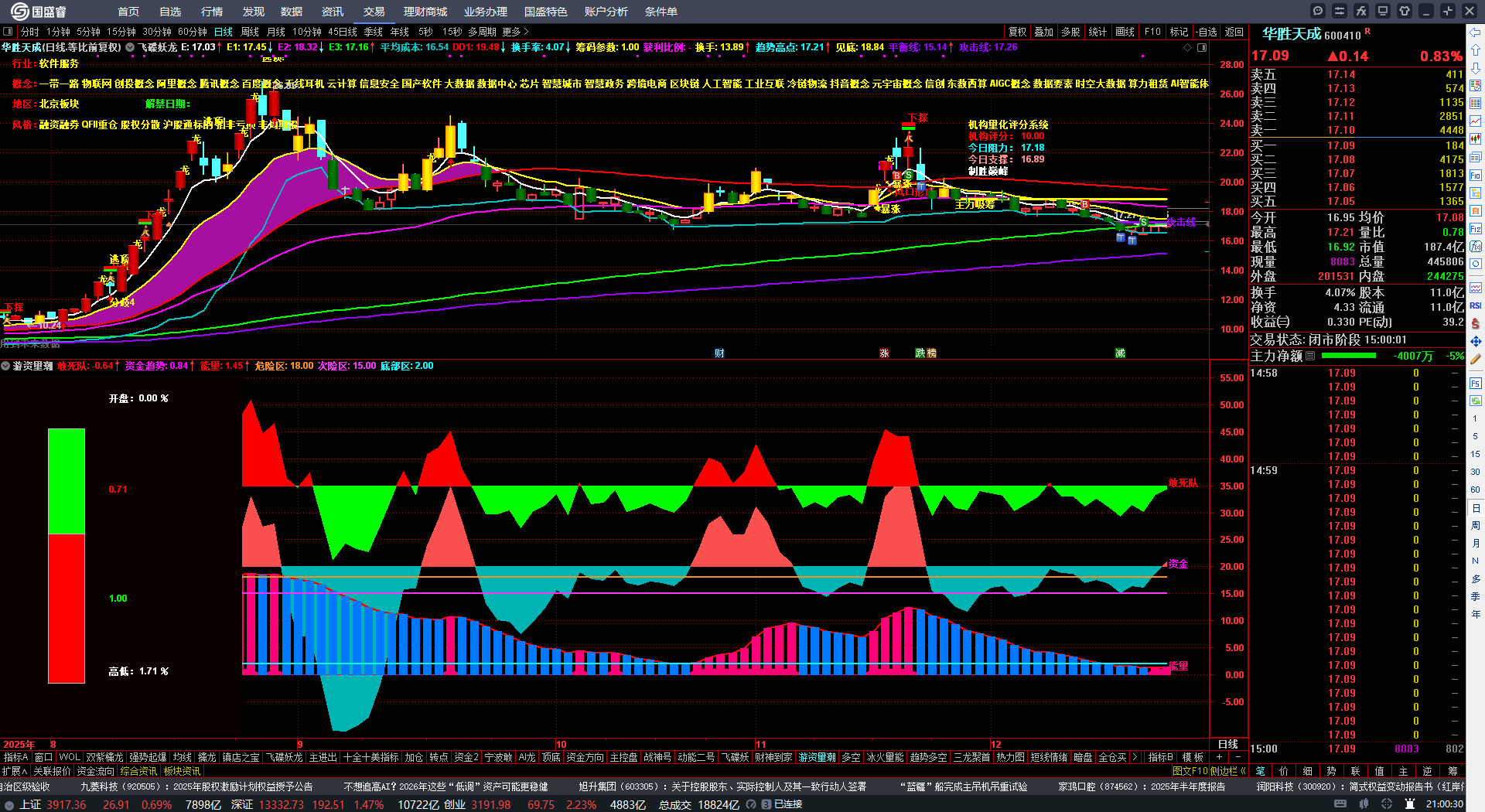Open the 模板 dropdown
Viewport: 1485px width, 812px height.
[1193, 757]
